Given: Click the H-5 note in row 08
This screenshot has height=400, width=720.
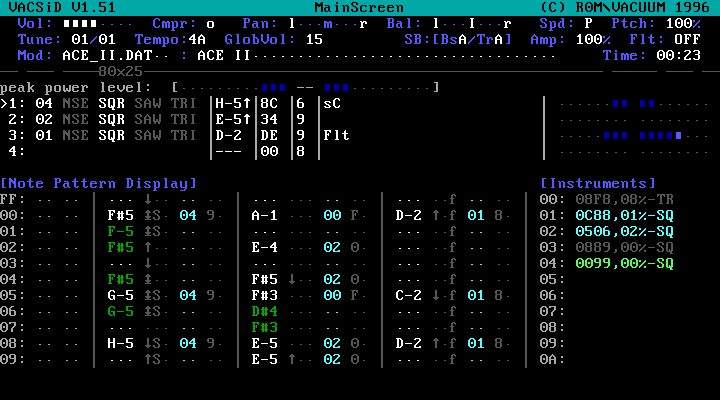Looking at the screenshot, I should coord(120,343).
